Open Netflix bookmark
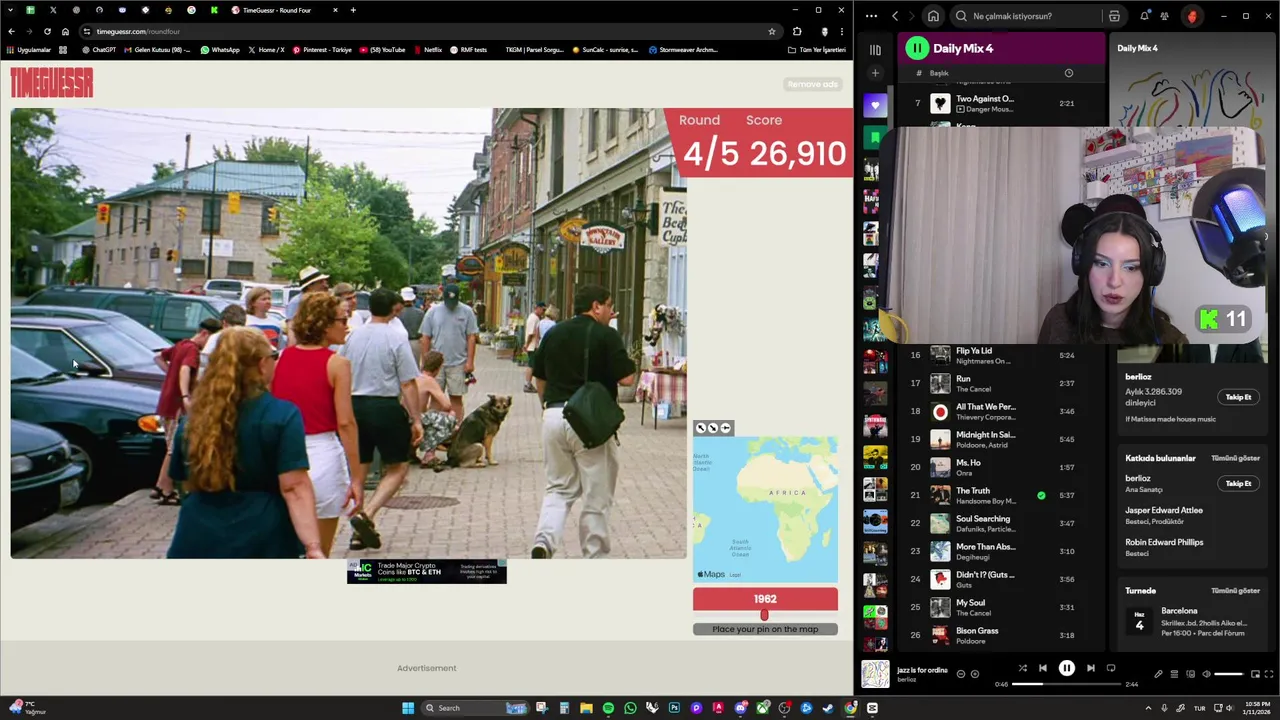 (x=427, y=49)
